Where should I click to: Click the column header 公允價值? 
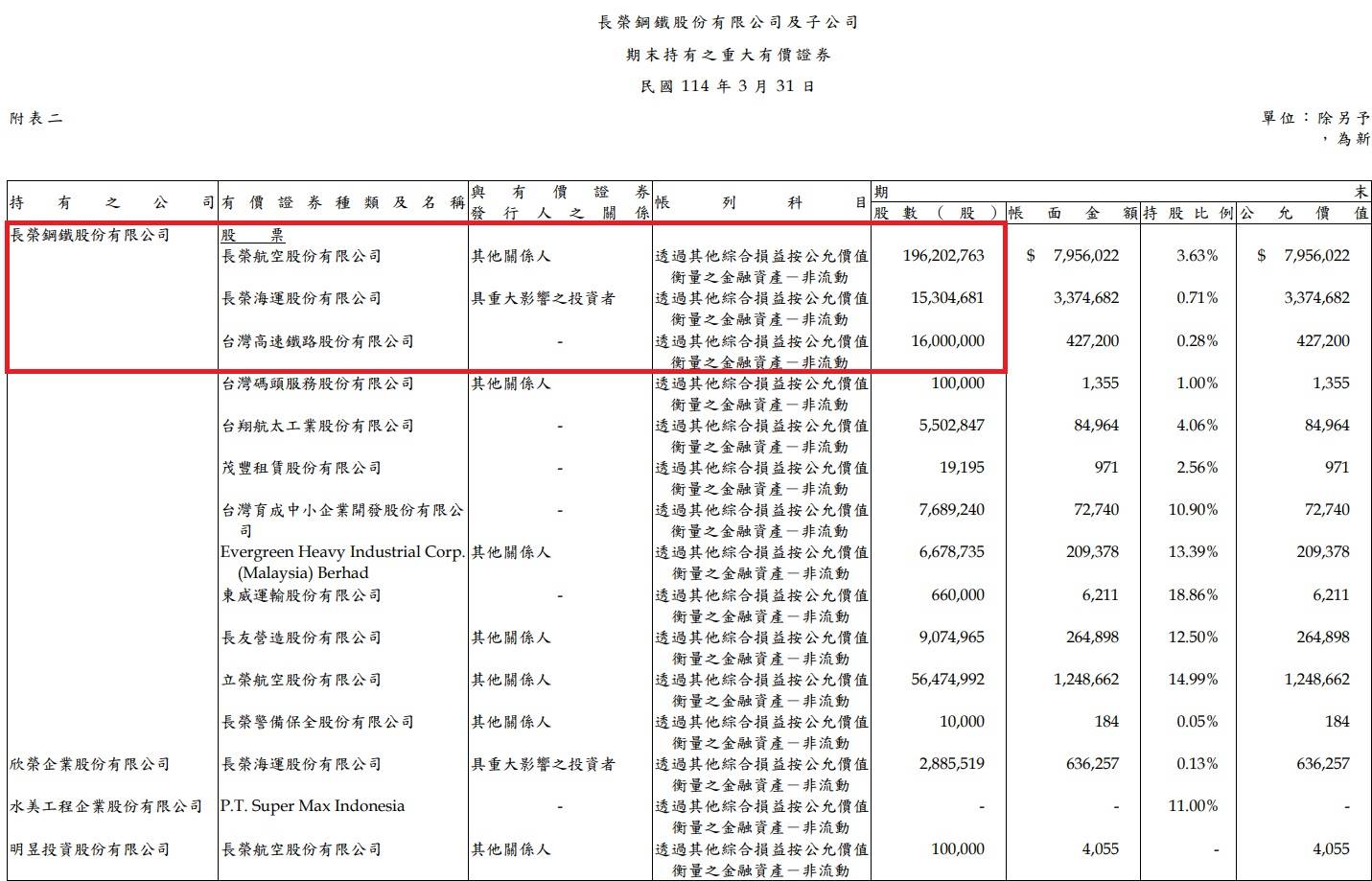[1303, 213]
